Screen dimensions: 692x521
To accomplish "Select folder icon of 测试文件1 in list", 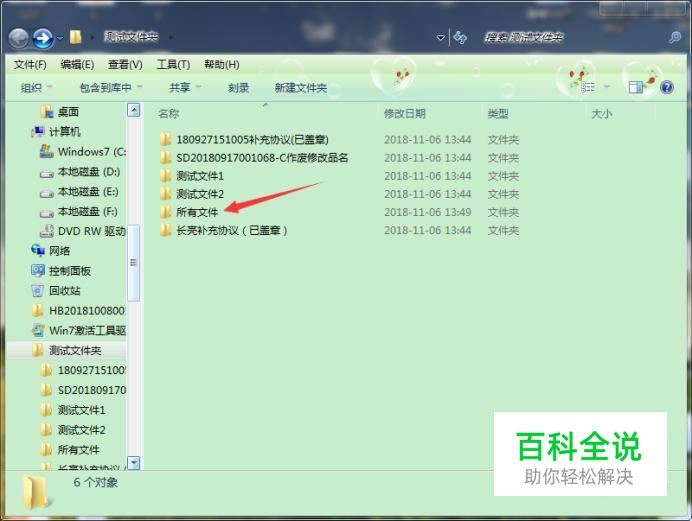I will pyautogui.click(x=165, y=176).
